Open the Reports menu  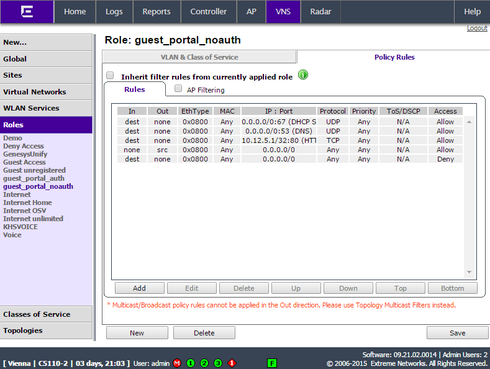click(x=156, y=12)
